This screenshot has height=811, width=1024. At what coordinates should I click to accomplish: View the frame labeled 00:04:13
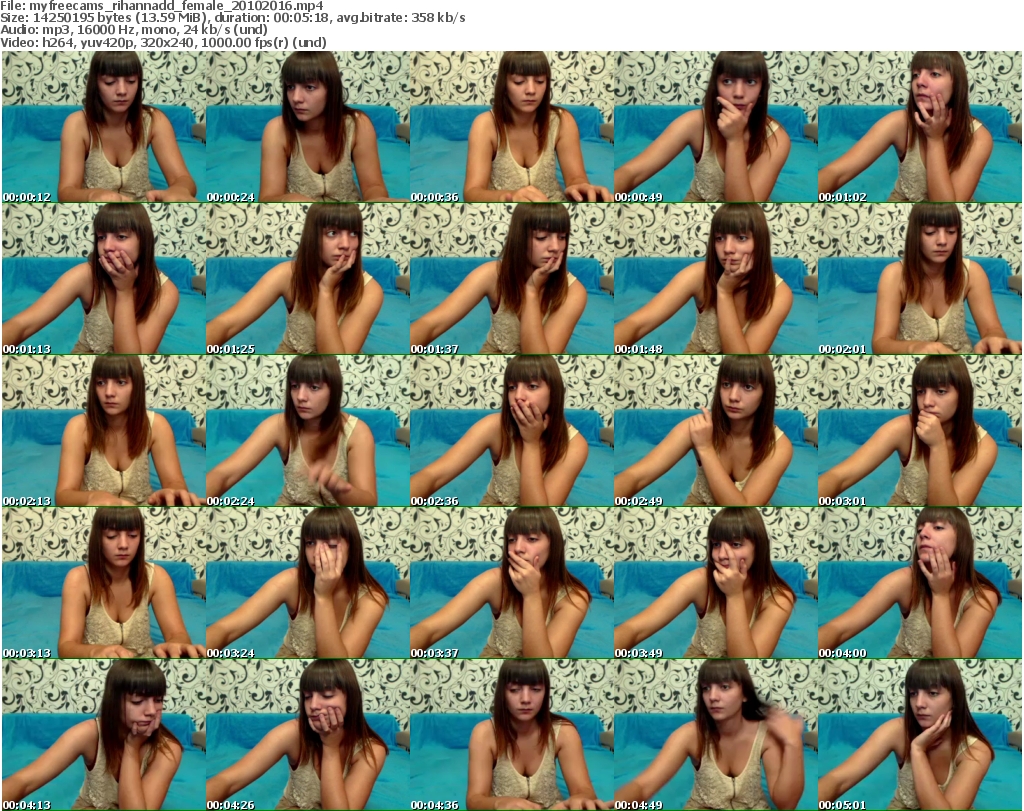pyautogui.click(x=104, y=735)
